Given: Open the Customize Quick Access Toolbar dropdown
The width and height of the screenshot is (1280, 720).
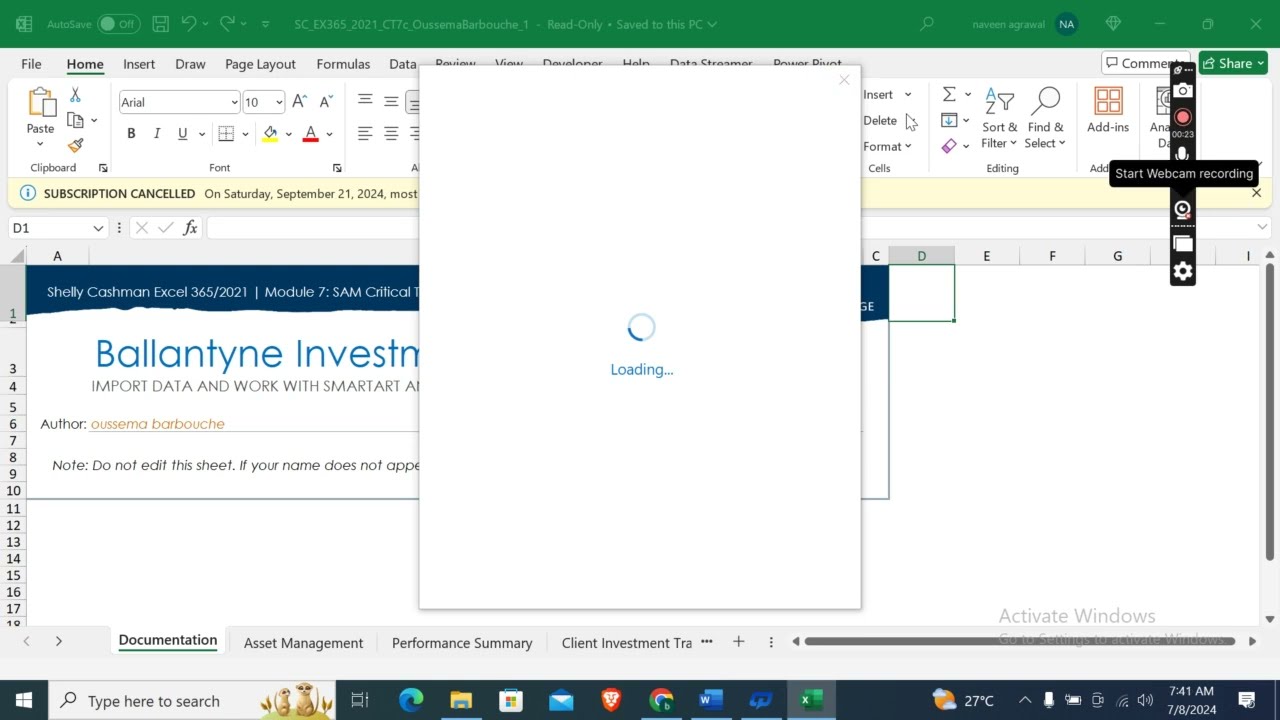Looking at the screenshot, I should coord(265,24).
